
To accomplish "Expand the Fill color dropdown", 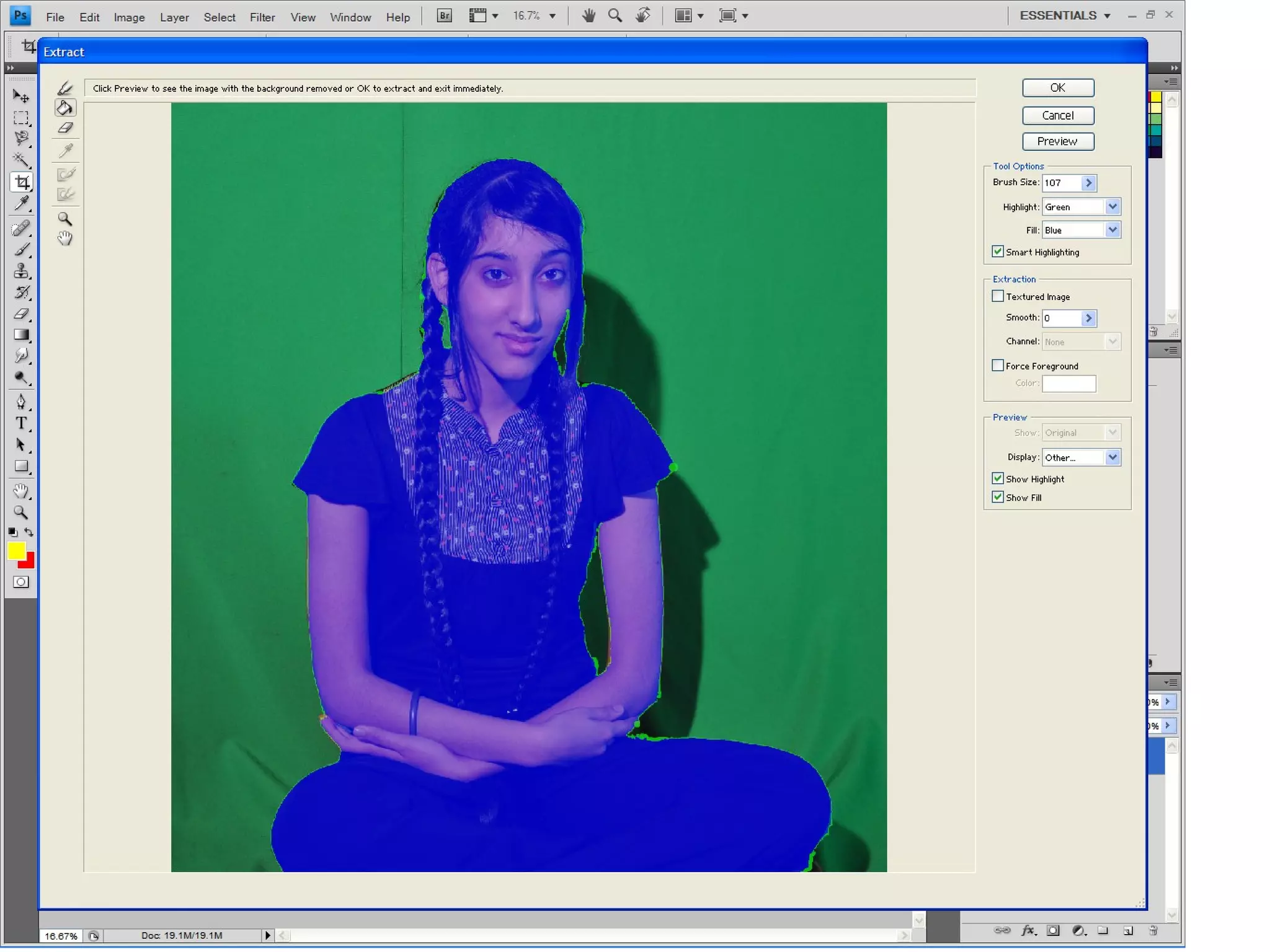I will click(1112, 230).
